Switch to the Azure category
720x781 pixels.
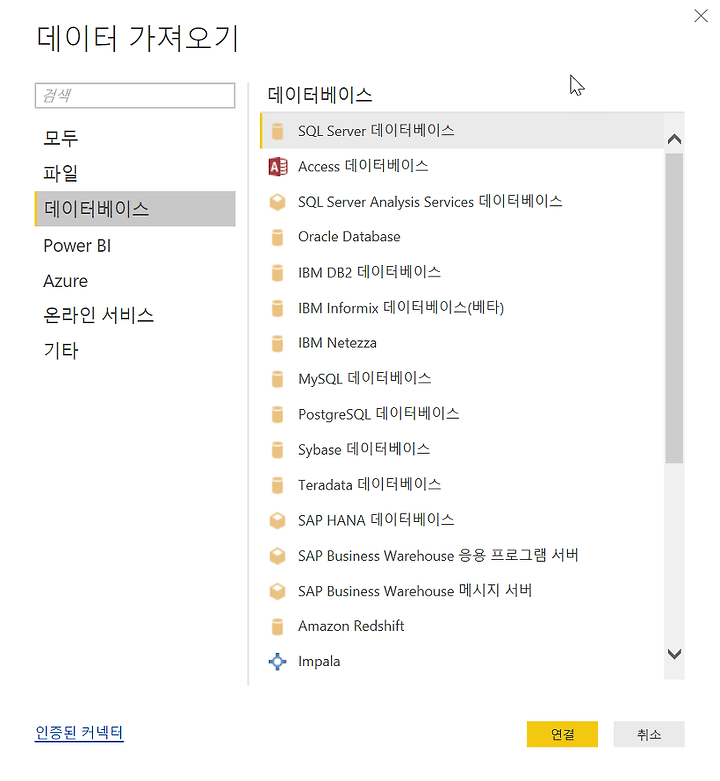(x=135, y=281)
